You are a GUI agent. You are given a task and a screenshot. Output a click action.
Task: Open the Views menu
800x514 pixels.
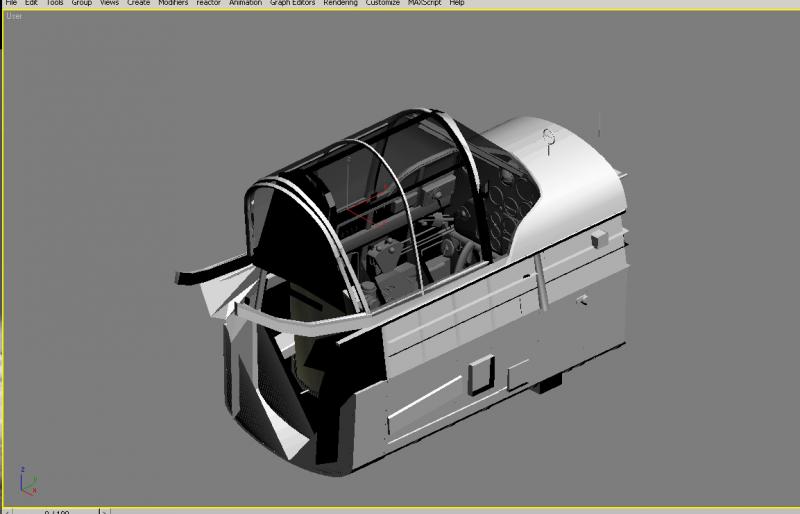(109, 3)
